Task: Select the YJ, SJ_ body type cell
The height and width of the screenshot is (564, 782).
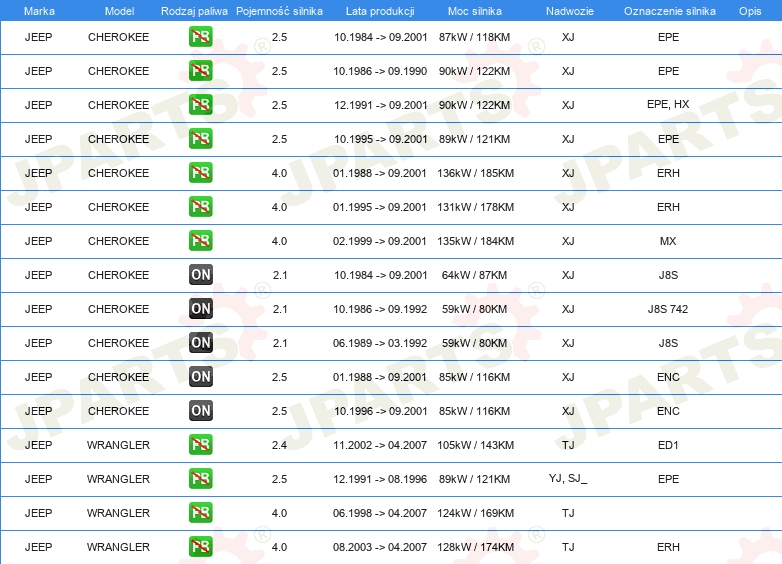Action: pyautogui.click(x=568, y=479)
